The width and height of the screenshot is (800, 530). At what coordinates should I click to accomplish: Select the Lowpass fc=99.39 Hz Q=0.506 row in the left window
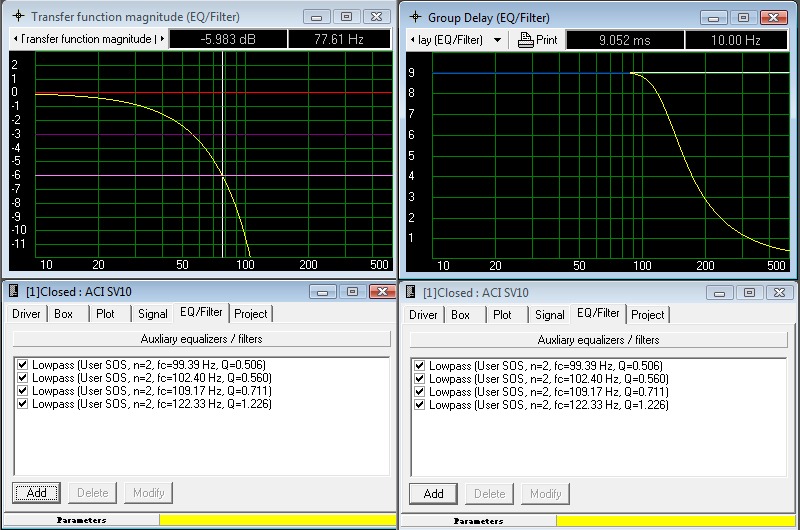click(x=149, y=365)
